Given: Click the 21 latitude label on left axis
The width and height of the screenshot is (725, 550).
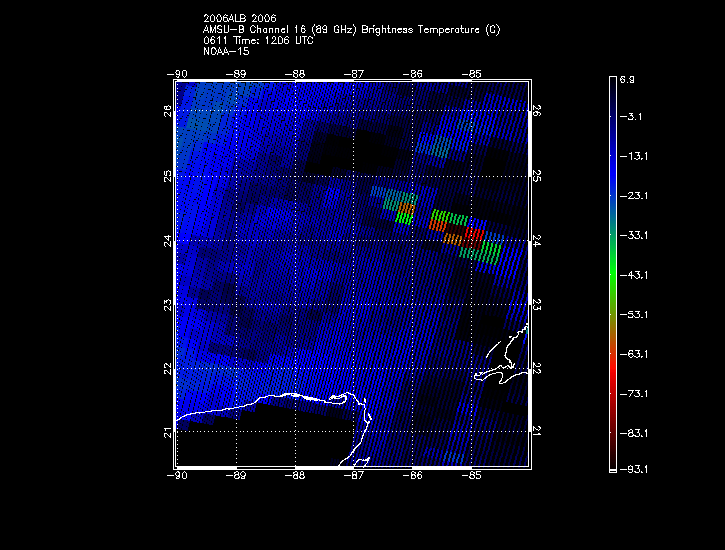Looking at the screenshot, I should click(x=168, y=432).
